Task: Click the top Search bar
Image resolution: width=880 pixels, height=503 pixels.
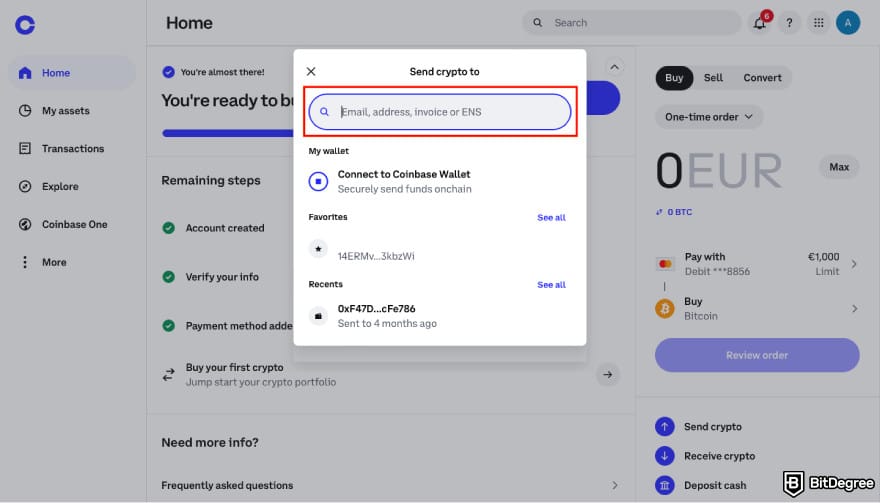Action: tap(632, 23)
